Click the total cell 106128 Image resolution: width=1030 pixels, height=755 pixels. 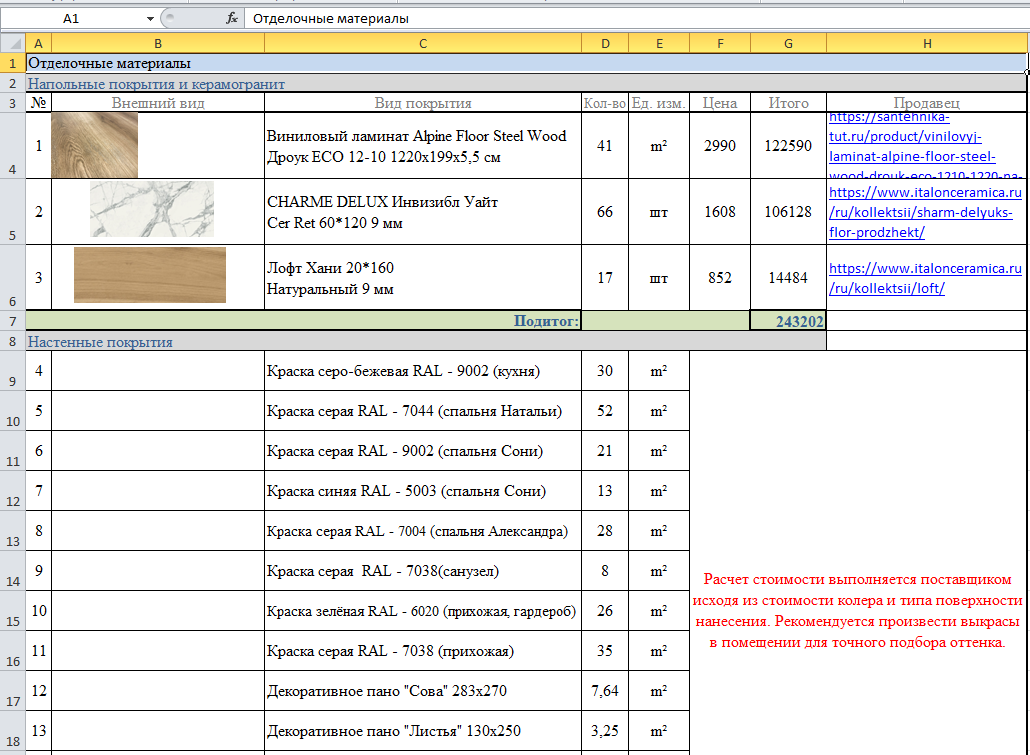tap(788, 212)
